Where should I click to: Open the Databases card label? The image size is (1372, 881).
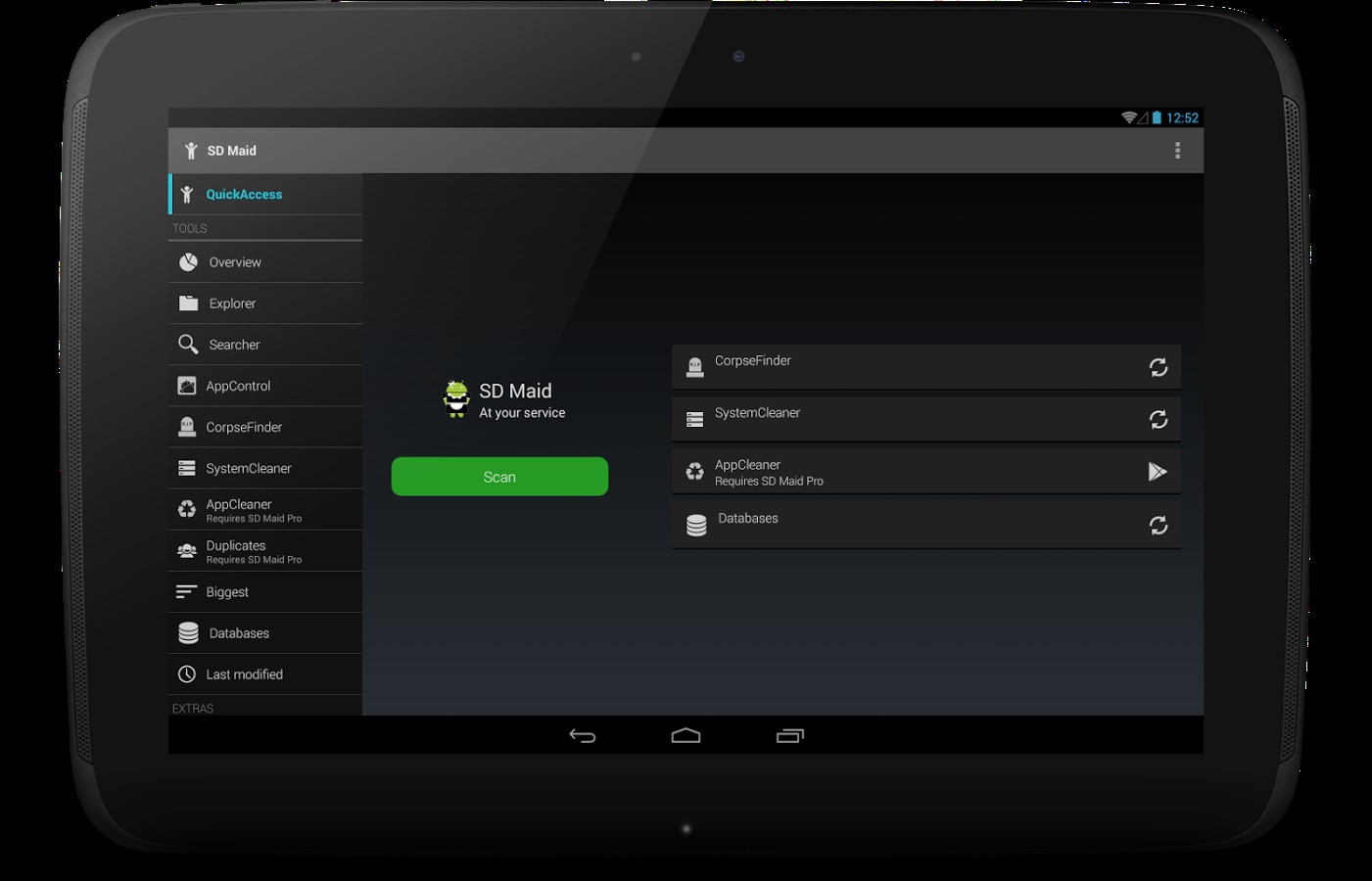pyautogui.click(x=748, y=518)
